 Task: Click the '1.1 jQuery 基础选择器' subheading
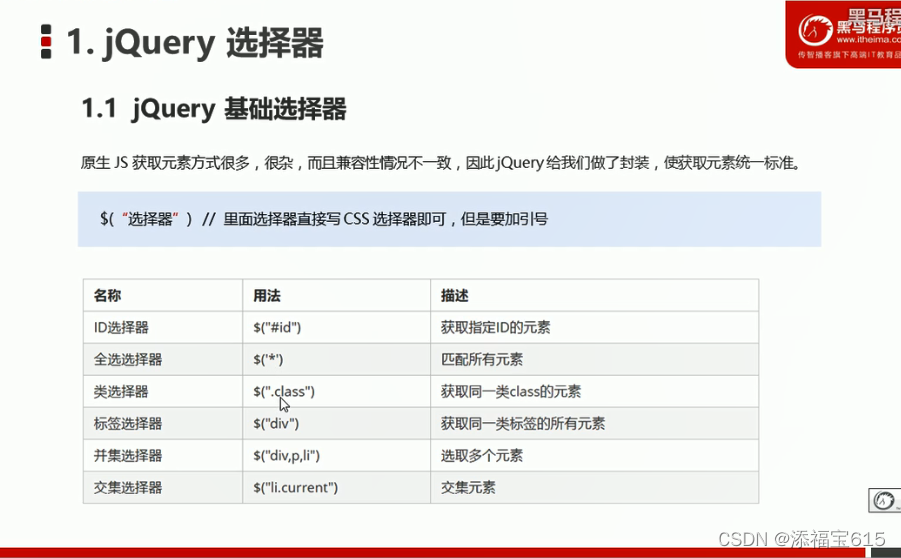(214, 109)
